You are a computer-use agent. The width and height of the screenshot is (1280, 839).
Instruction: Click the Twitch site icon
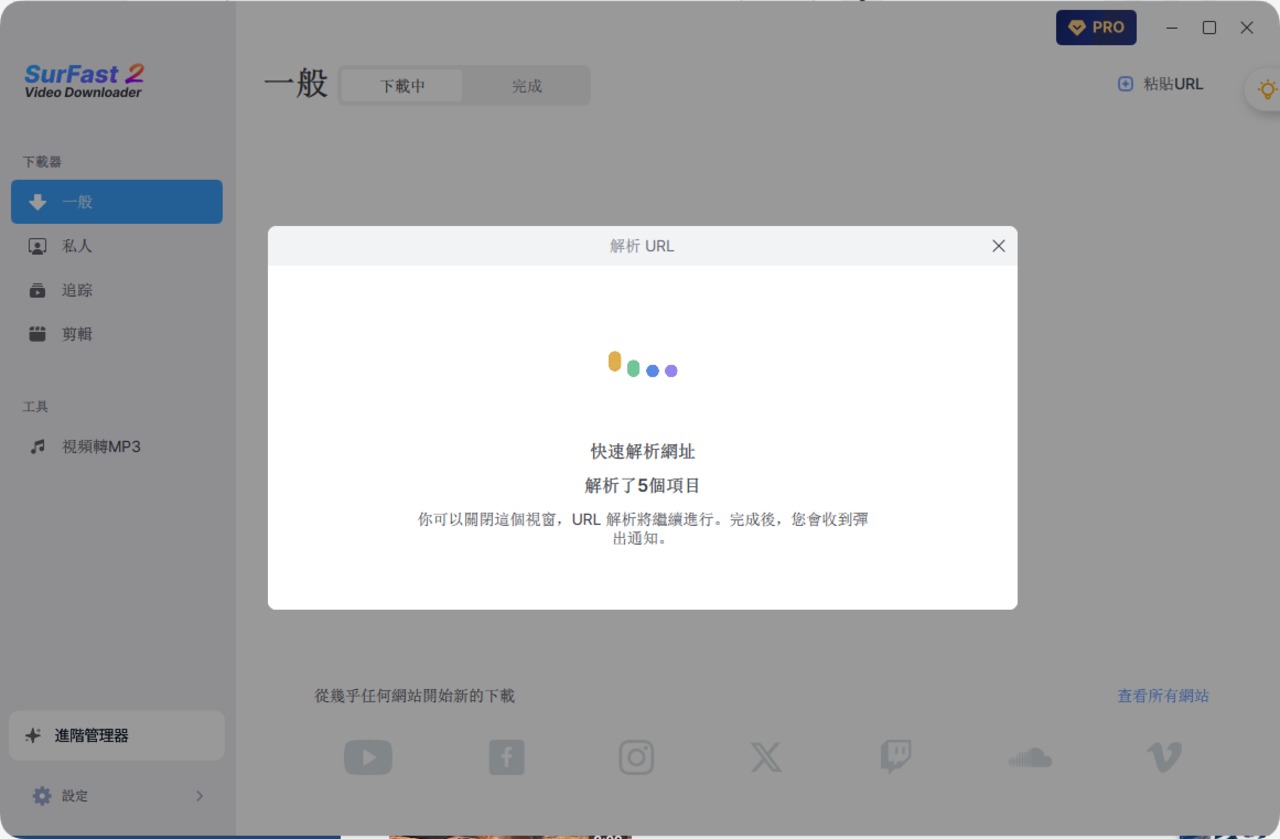[895, 757]
